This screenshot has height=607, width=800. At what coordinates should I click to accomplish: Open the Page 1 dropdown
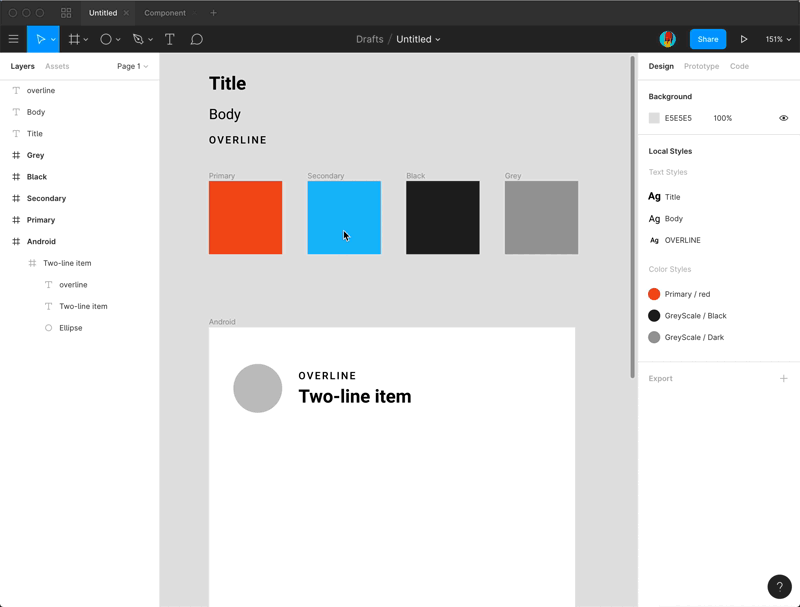tap(132, 66)
